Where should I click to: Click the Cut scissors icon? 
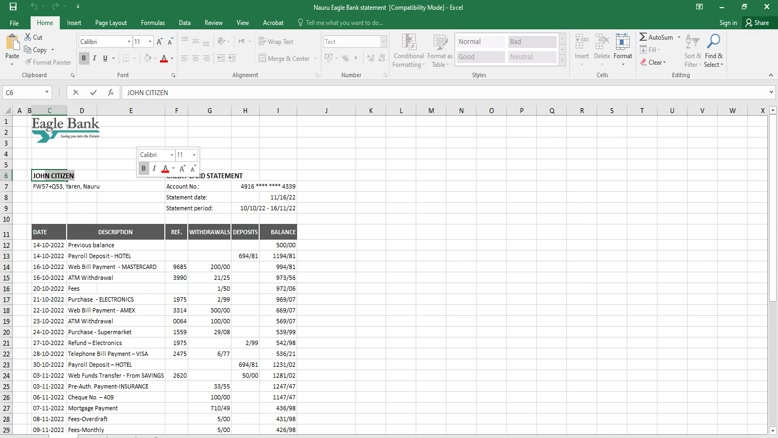click(29, 37)
